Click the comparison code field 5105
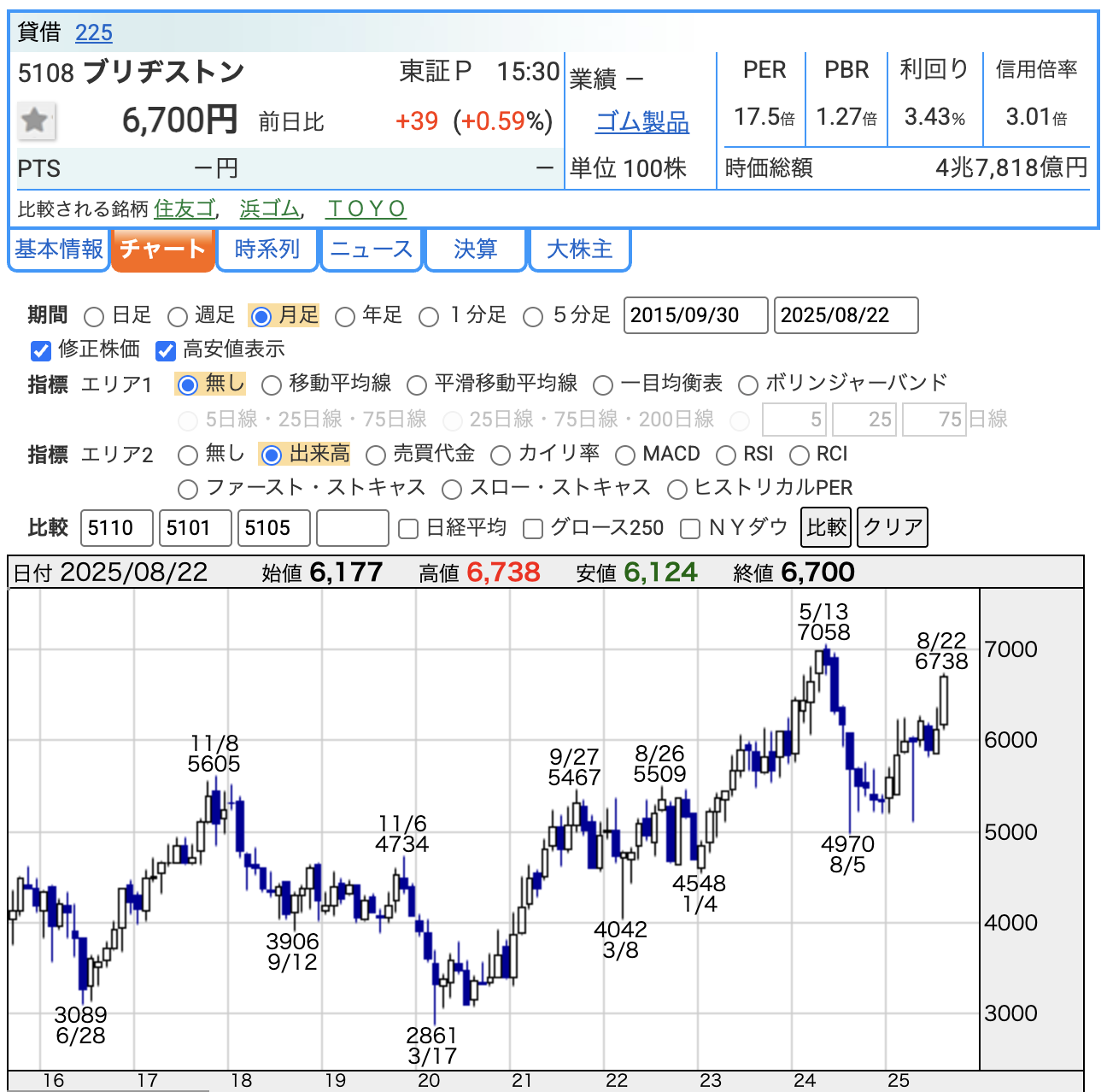 click(274, 528)
